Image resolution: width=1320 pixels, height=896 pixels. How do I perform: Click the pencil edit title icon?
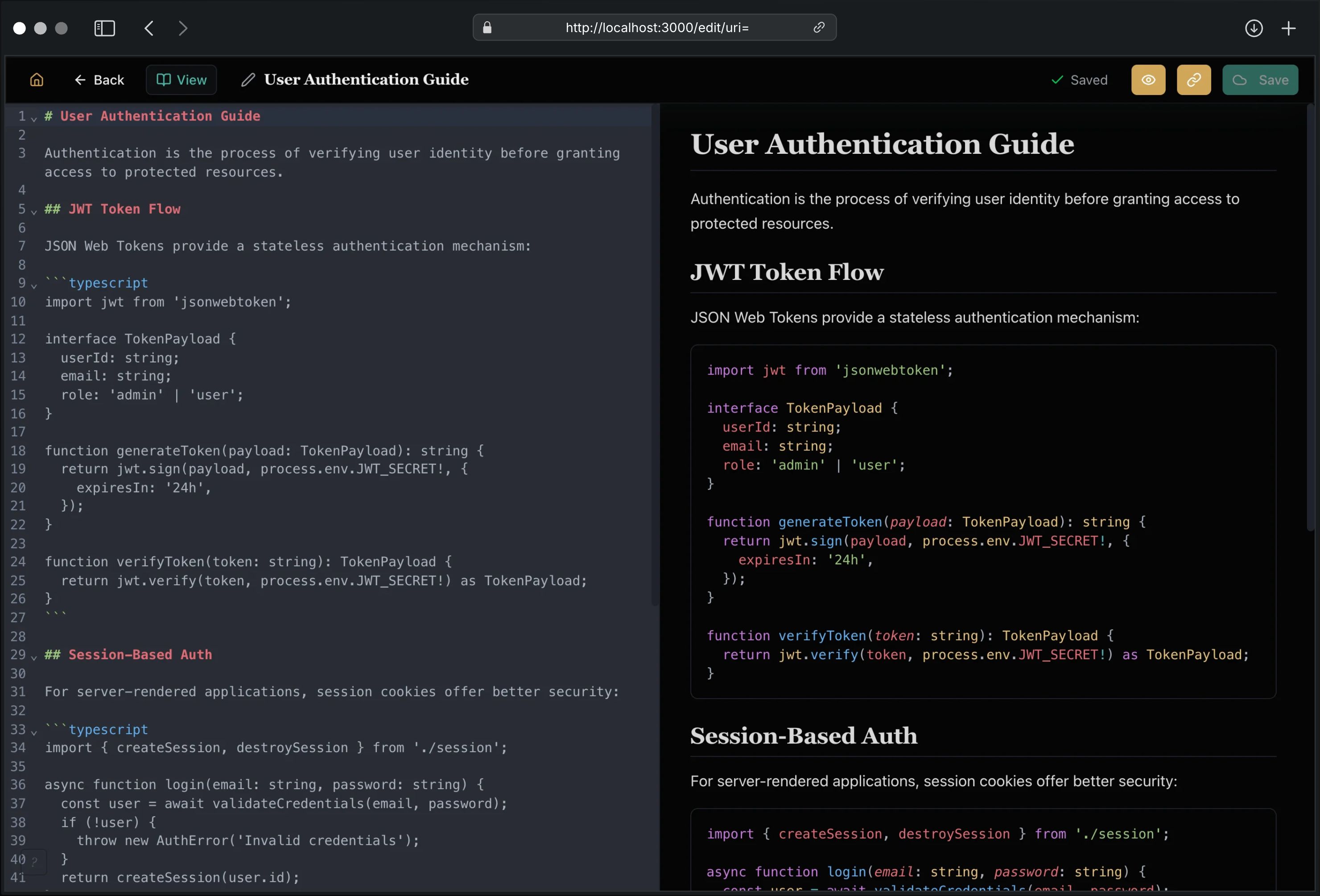(247, 80)
